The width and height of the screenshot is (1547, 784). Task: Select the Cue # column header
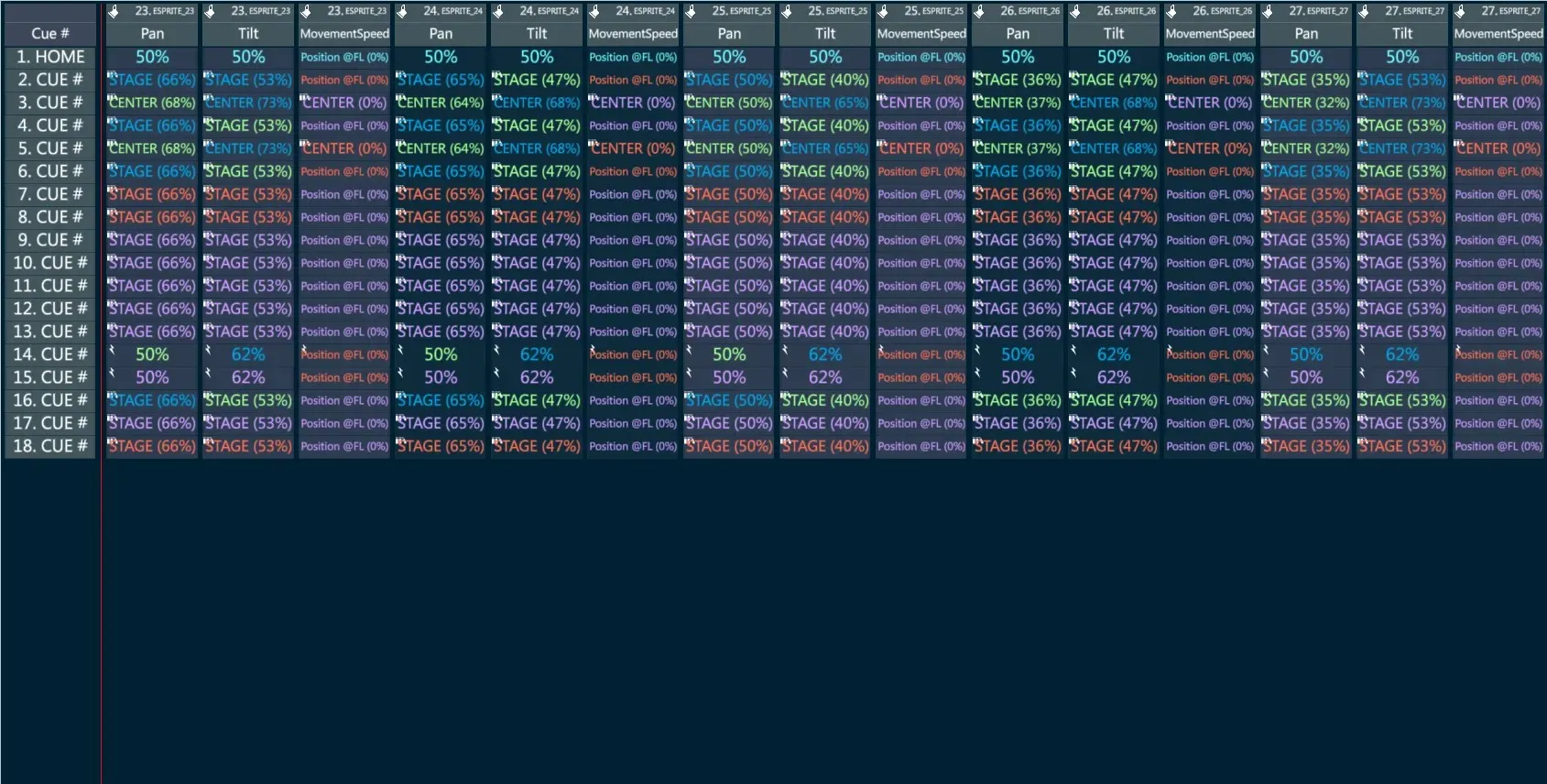click(50, 34)
